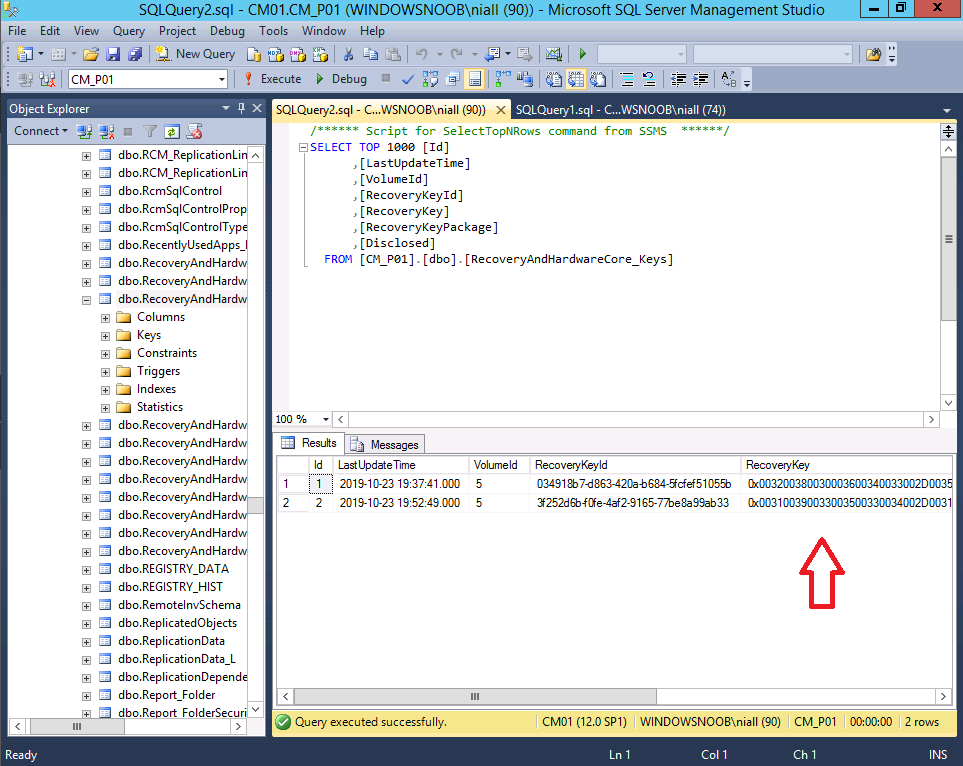Parse the query with the checkmark icon

(x=408, y=79)
